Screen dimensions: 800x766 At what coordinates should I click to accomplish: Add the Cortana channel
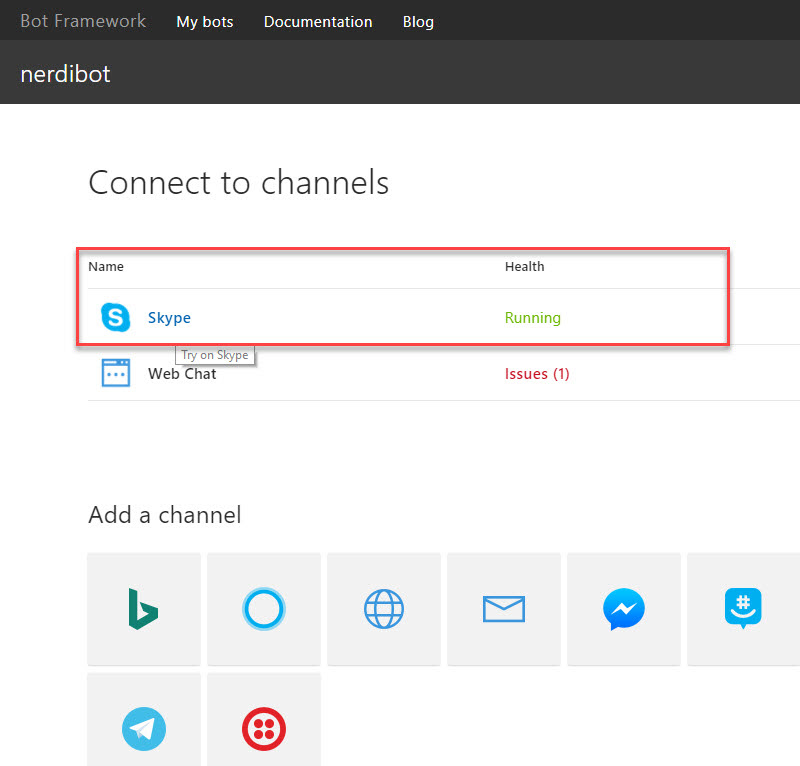[264, 609]
